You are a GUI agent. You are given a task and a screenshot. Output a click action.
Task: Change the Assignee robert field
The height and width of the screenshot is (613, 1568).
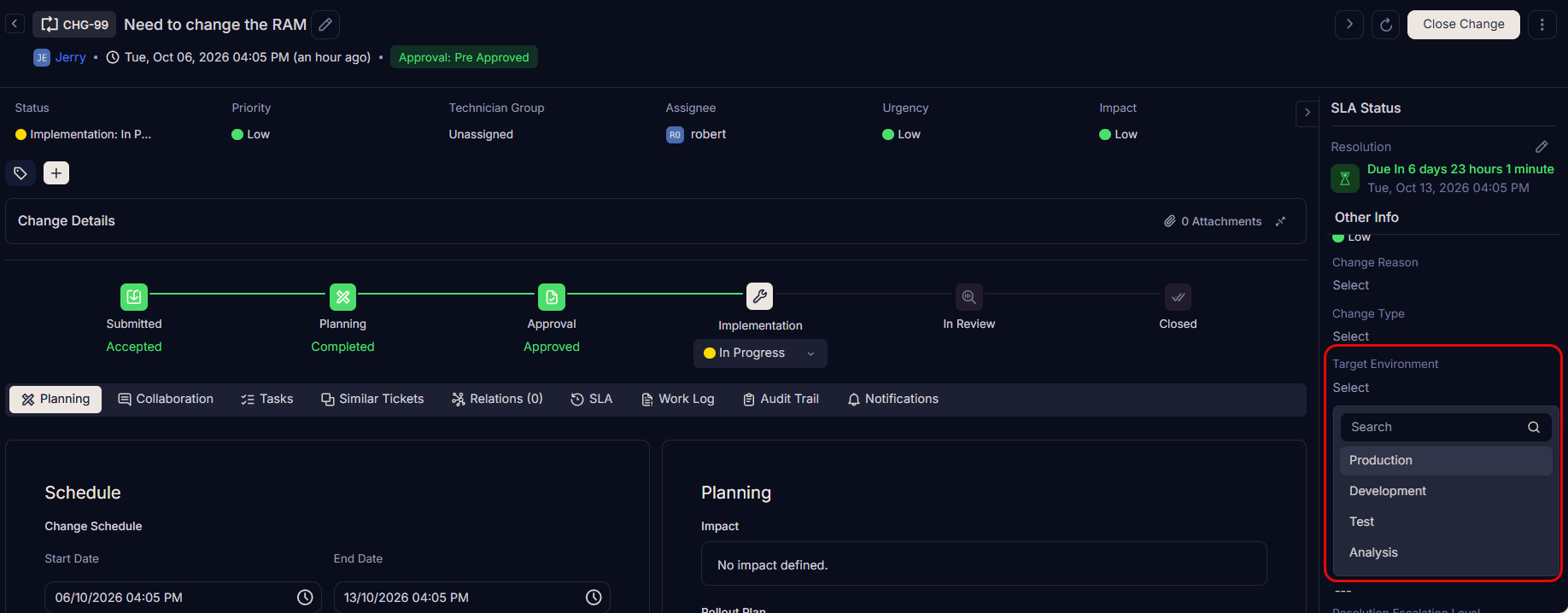(x=696, y=134)
